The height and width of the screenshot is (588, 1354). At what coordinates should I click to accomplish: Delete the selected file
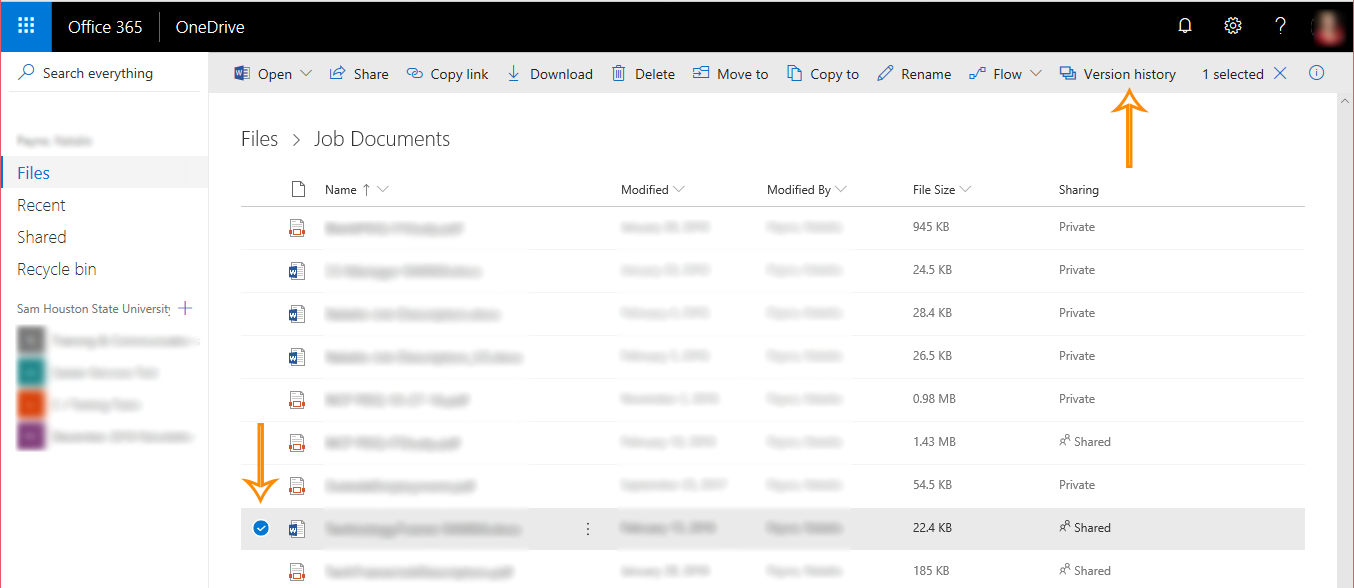point(643,73)
